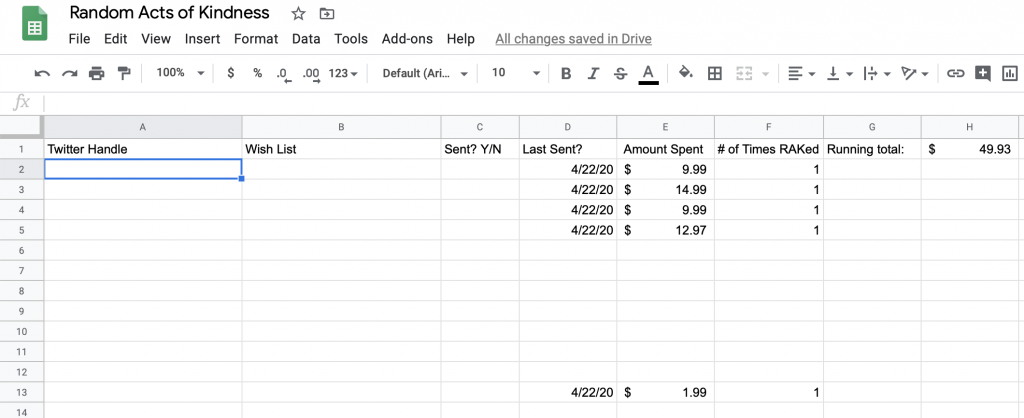Toggle Strikethrough formatting
Viewport: 1024px width, 418px height.
620,73
